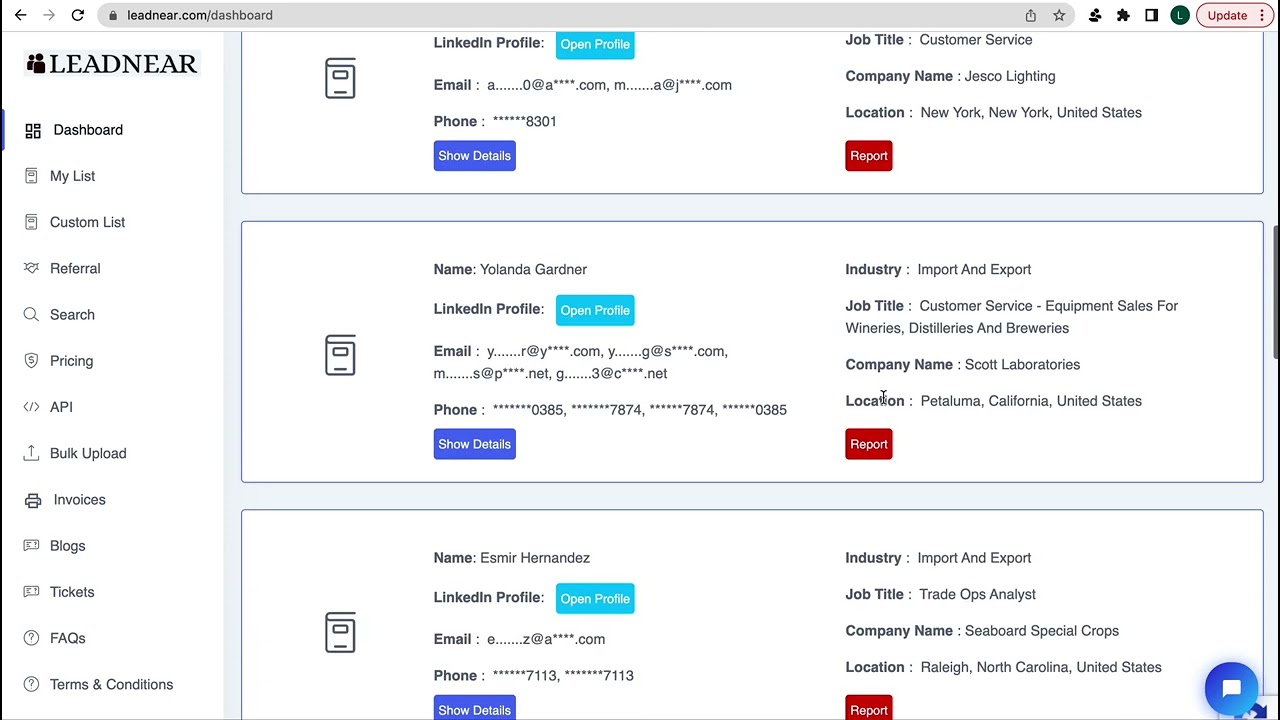
Task: Click the Search magnifier icon in sidebar
Action: point(31,314)
